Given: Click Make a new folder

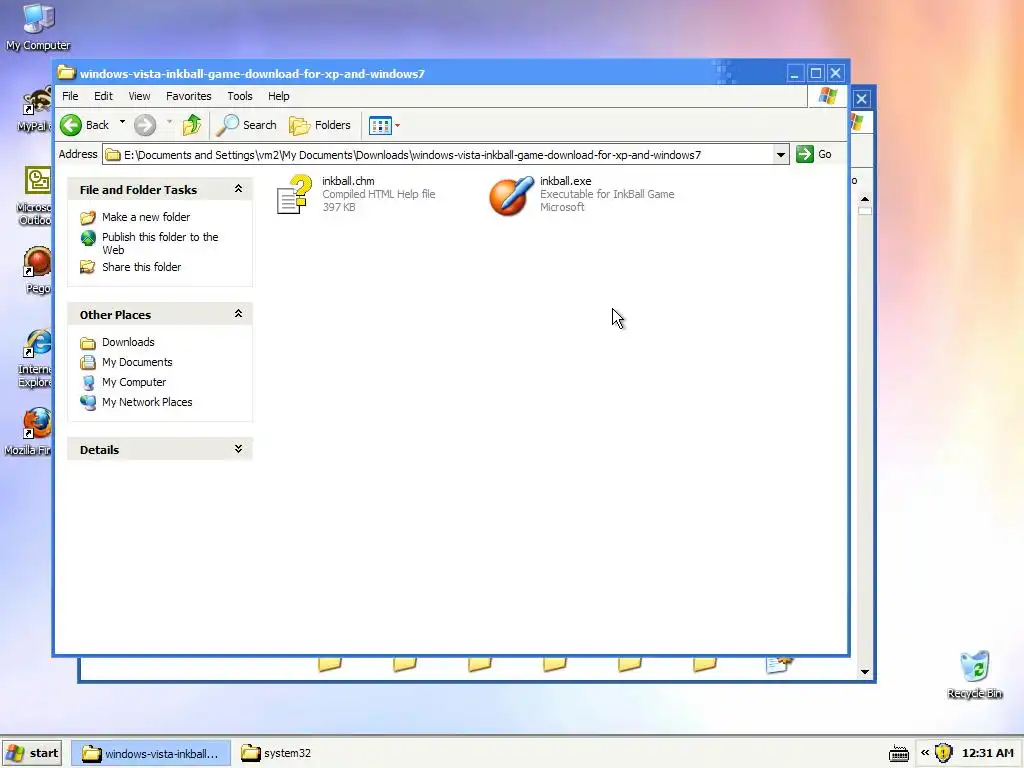Looking at the screenshot, I should (x=146, y=217).
